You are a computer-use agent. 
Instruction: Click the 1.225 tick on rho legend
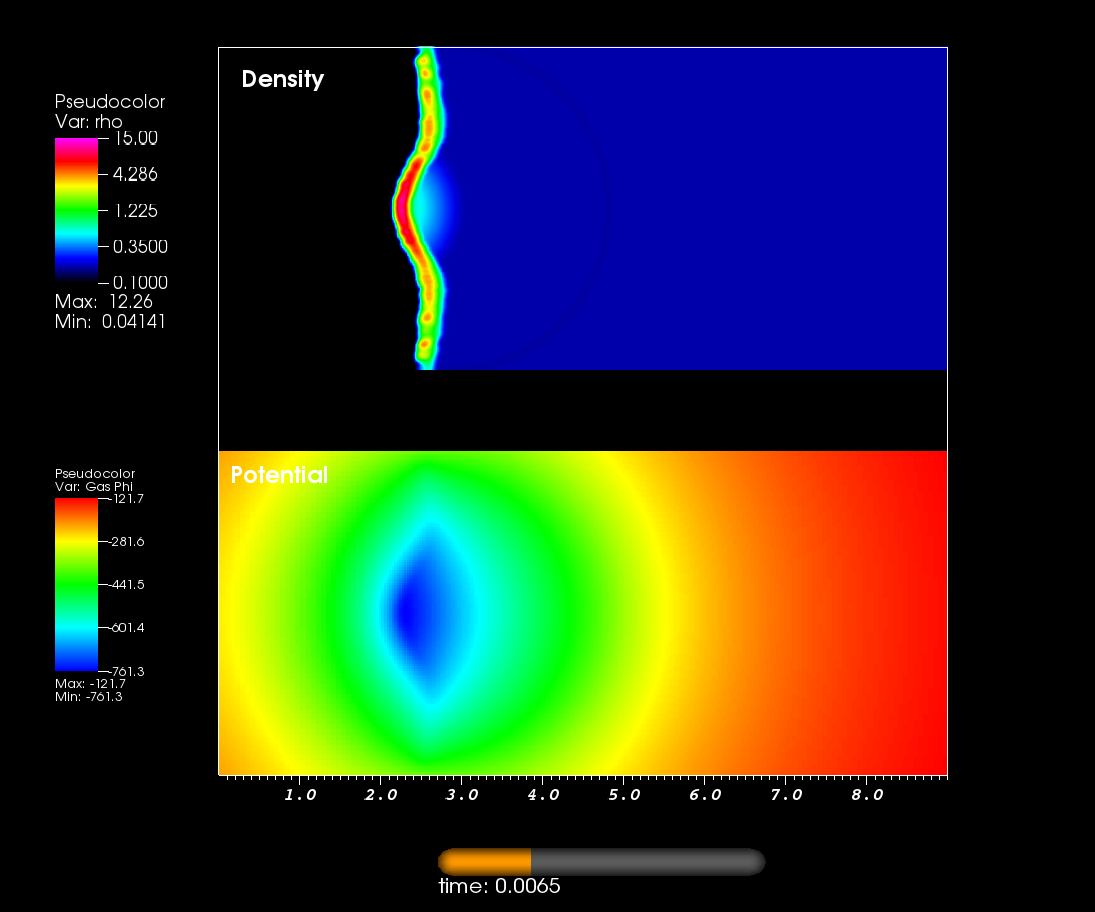click(135, 210)
